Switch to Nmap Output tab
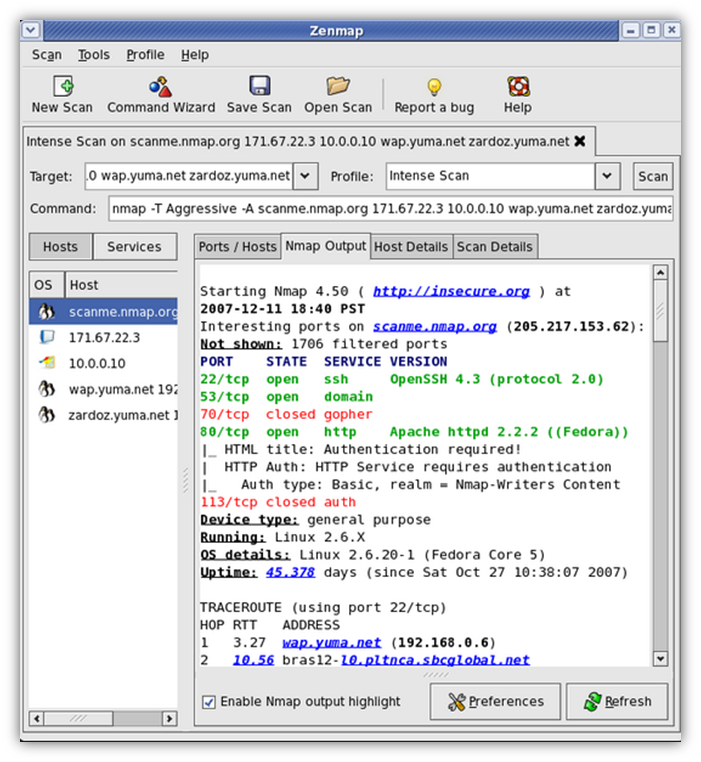The height and width of the screenshot is (762, 701). point(326,246)
